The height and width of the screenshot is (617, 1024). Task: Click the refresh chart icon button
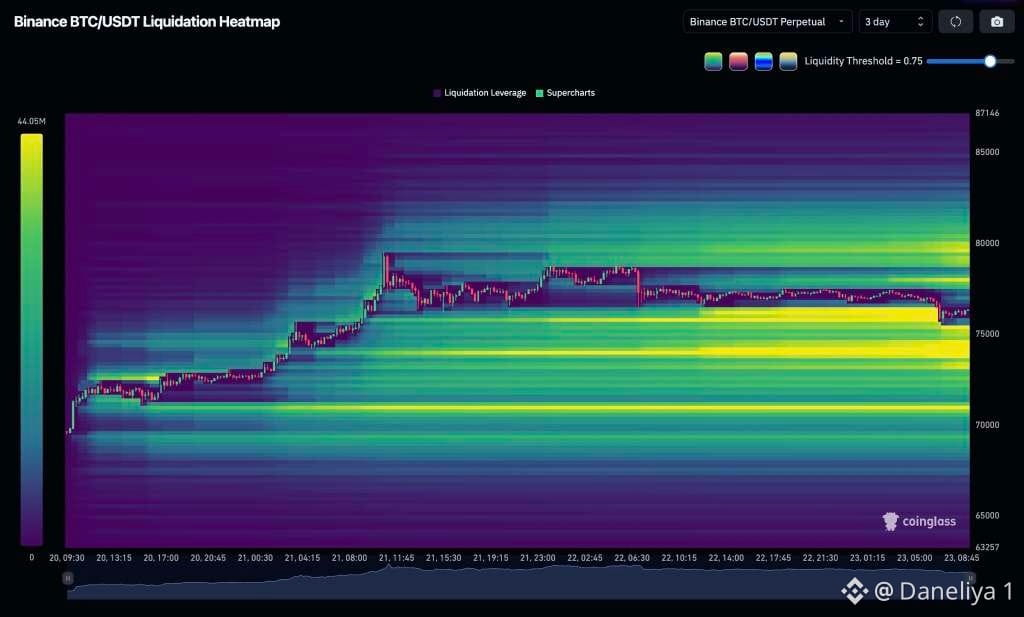coord(955,22)
